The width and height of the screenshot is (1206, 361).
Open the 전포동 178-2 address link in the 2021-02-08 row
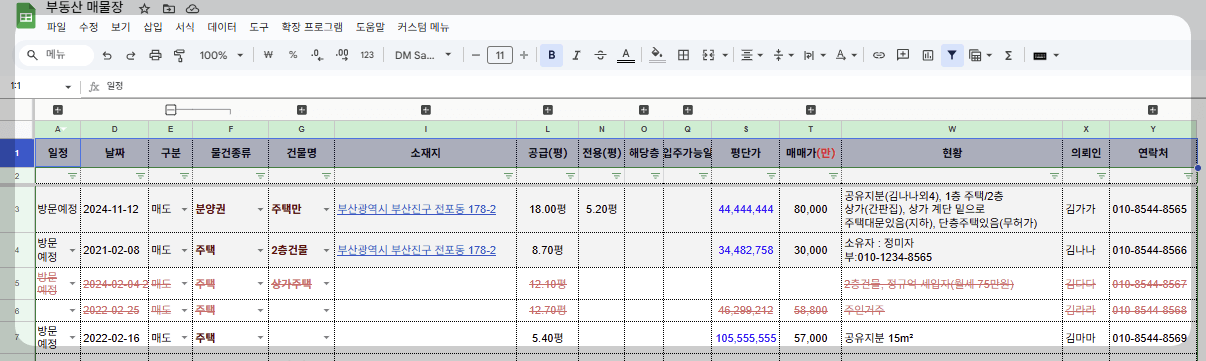(x=417, y=249)
